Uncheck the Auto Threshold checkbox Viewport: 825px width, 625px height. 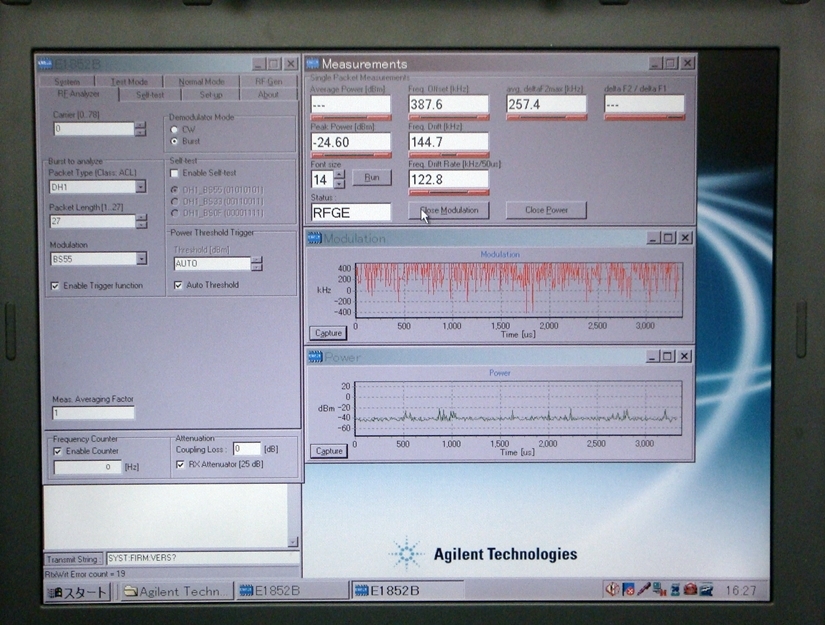click(x=178, y=285)
